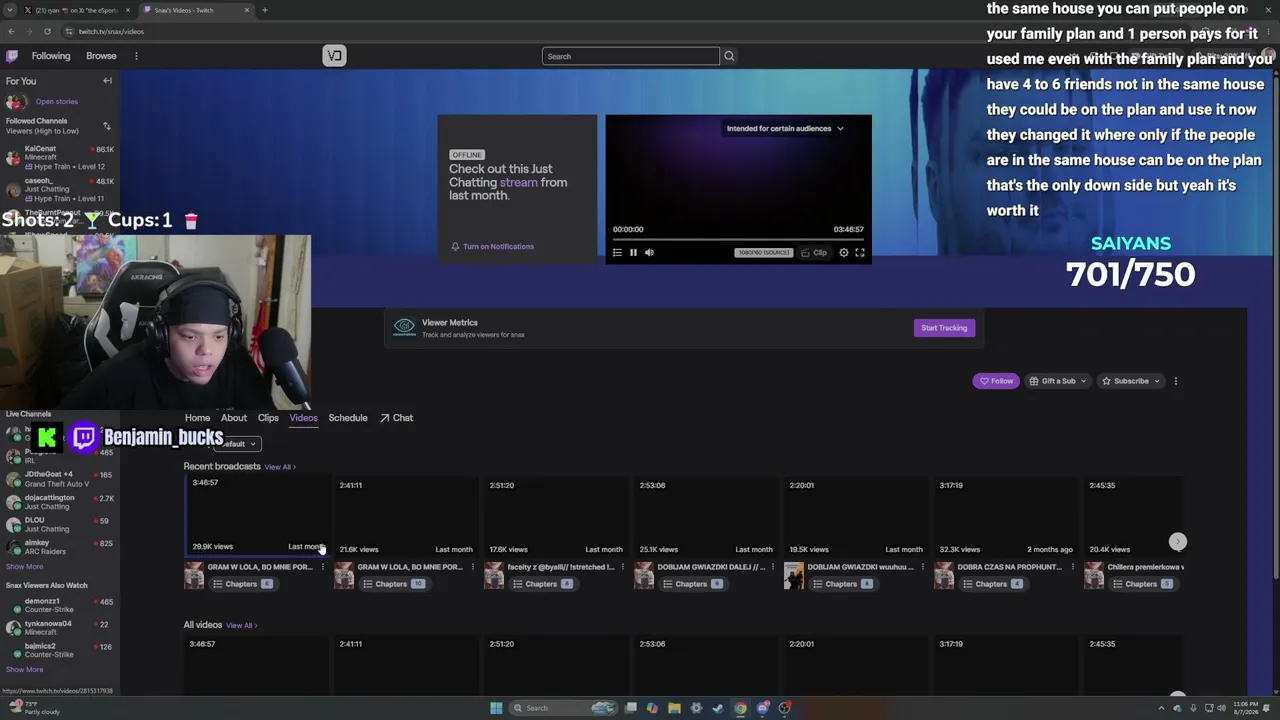Follow the snax channel
This screenshot has height=720, width=1280.
pyautogui.click(x=996, y=381)
